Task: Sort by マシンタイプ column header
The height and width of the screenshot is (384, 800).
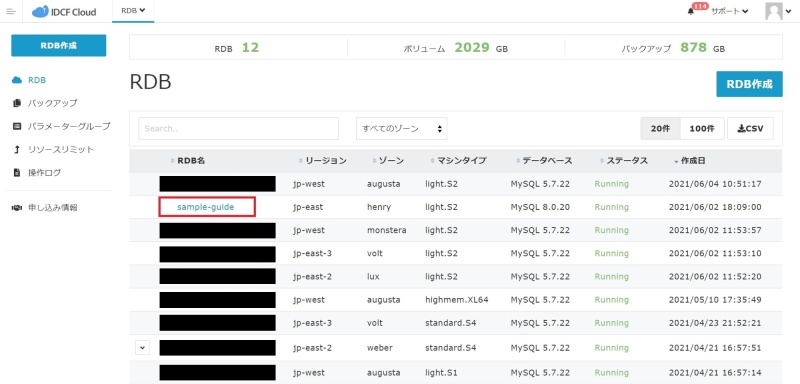Action: point(459,161)
